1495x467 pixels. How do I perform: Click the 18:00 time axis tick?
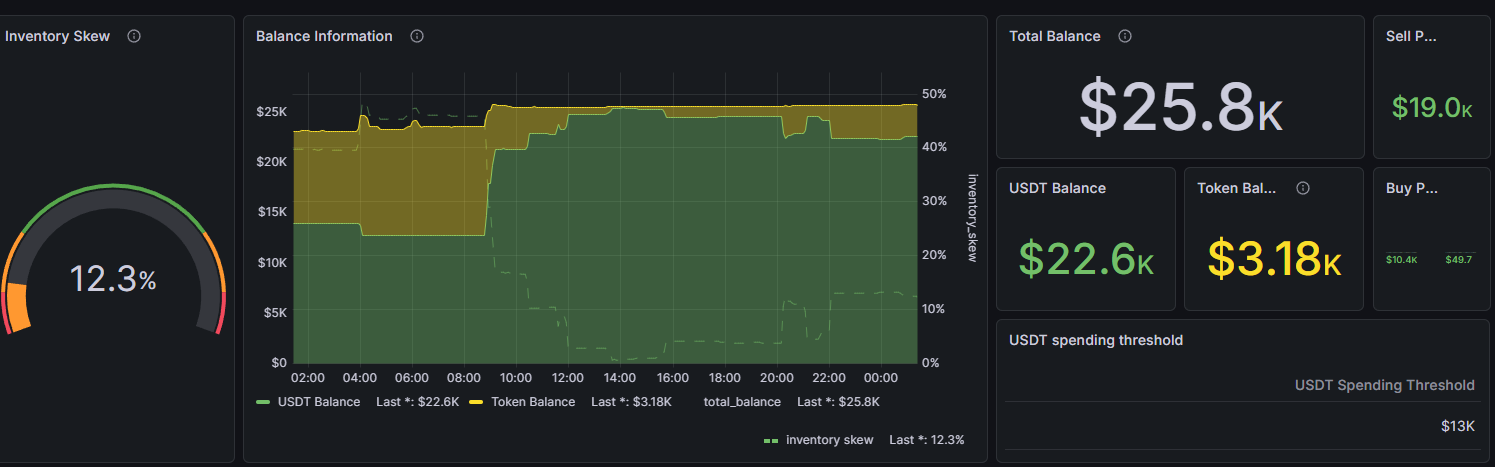click(x=725, y=378)
